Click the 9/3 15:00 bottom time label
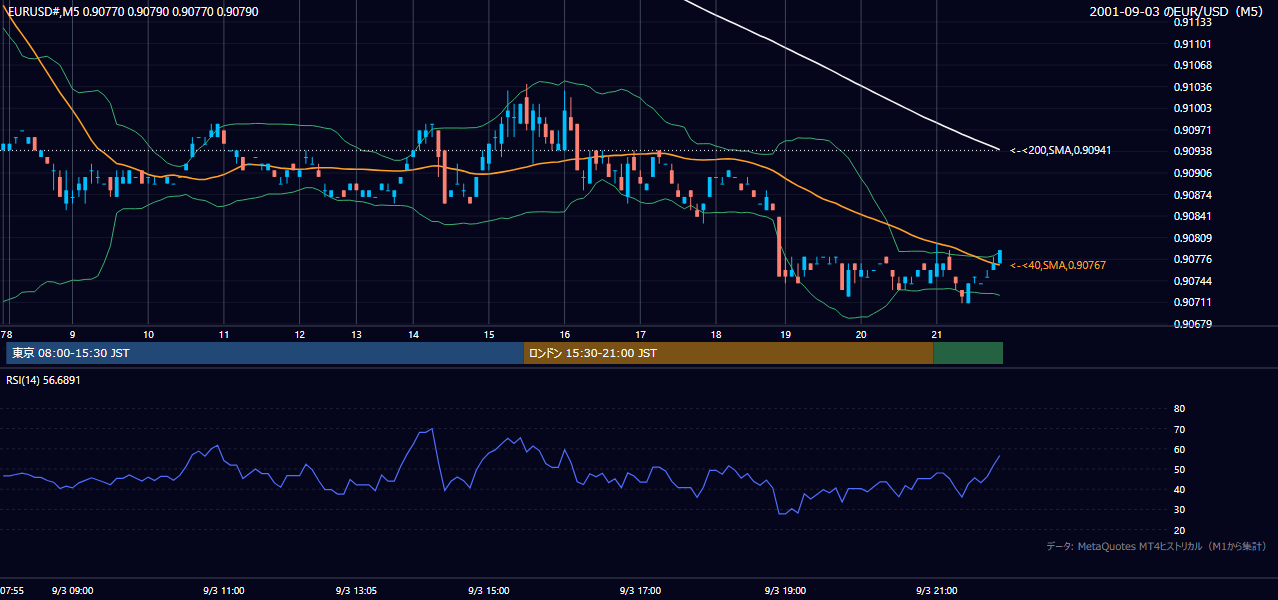The height and width of the screenshot is (600, 1278). coord(488,591)
